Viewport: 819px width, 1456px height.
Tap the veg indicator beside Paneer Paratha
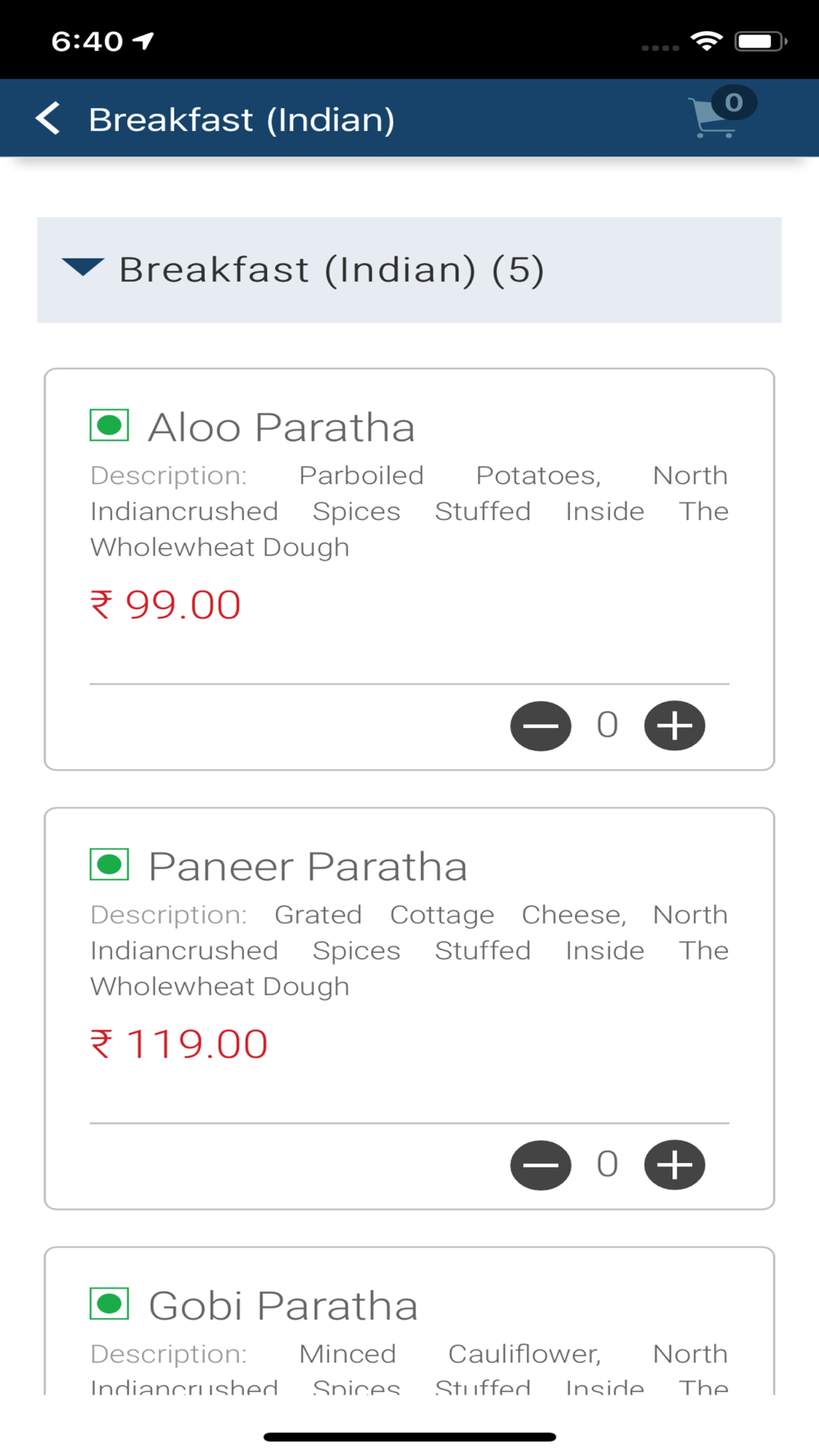109,865
